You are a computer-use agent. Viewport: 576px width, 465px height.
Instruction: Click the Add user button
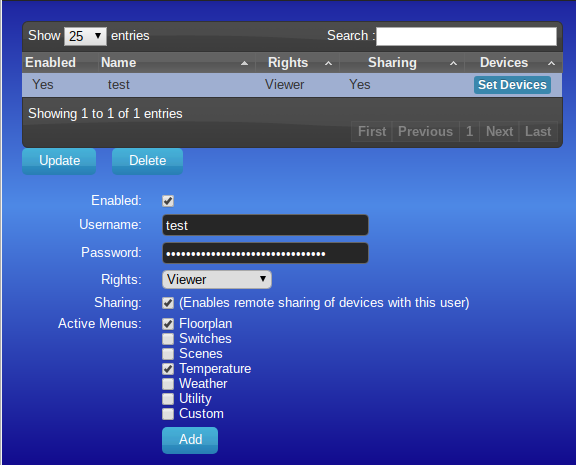(190, 440)
